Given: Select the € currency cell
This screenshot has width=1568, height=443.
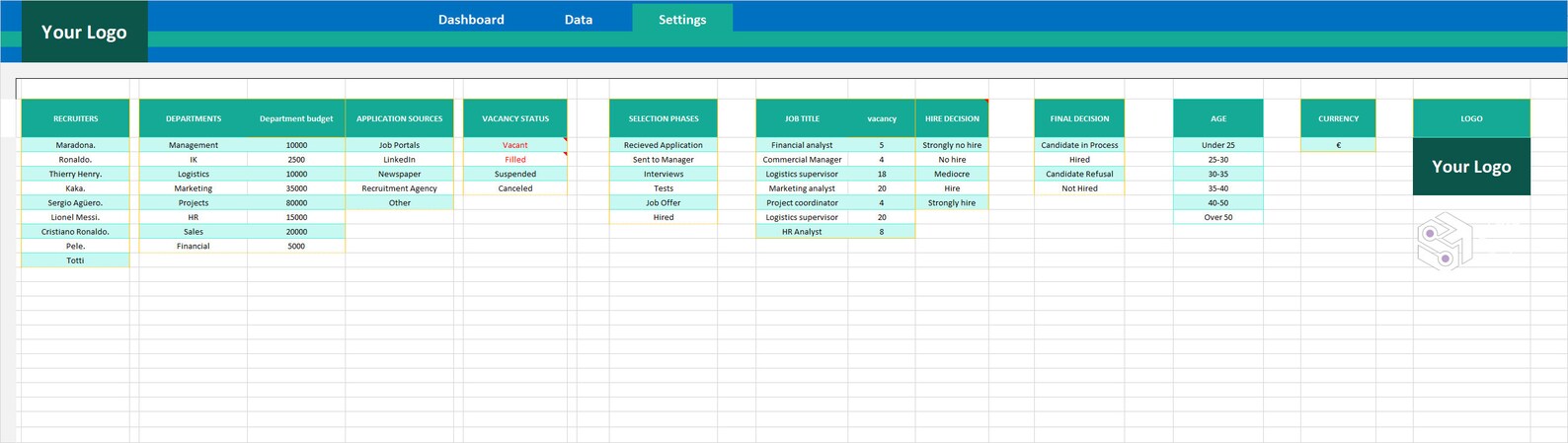Looking at the screenshot, I should [x=1338, y=145].
